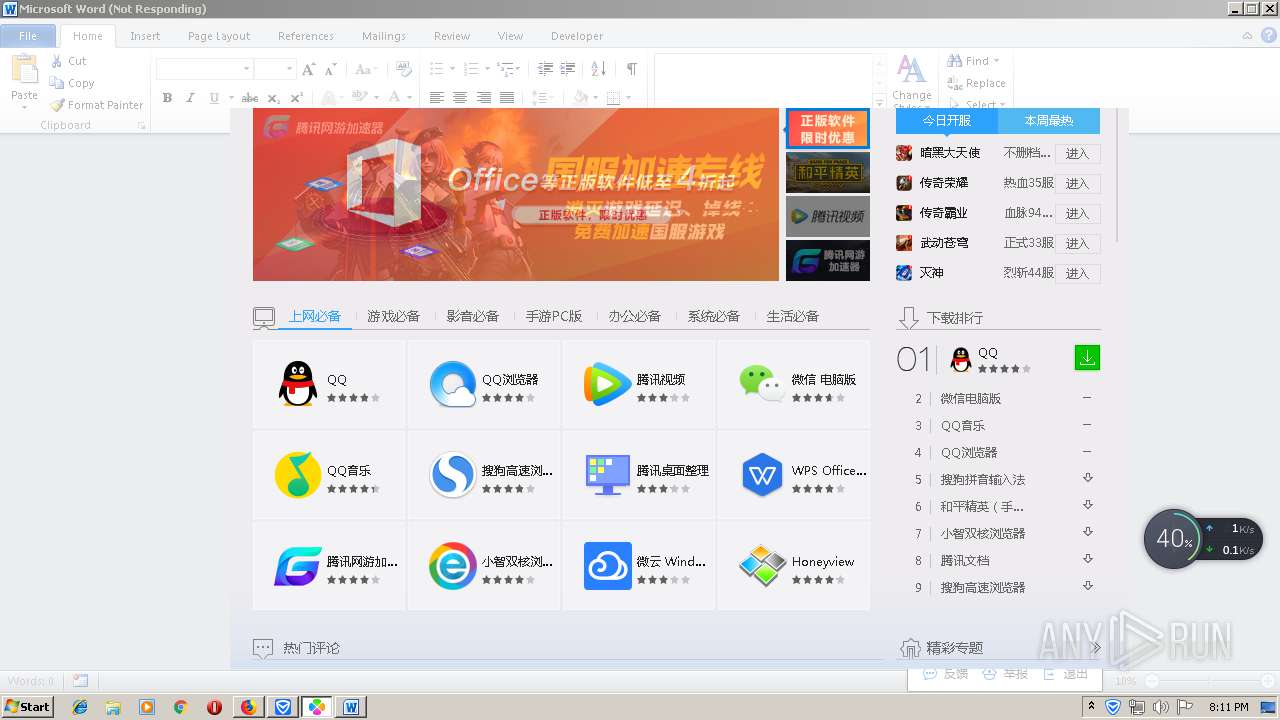Toggle Superscript formatting

tap(296, 98)
